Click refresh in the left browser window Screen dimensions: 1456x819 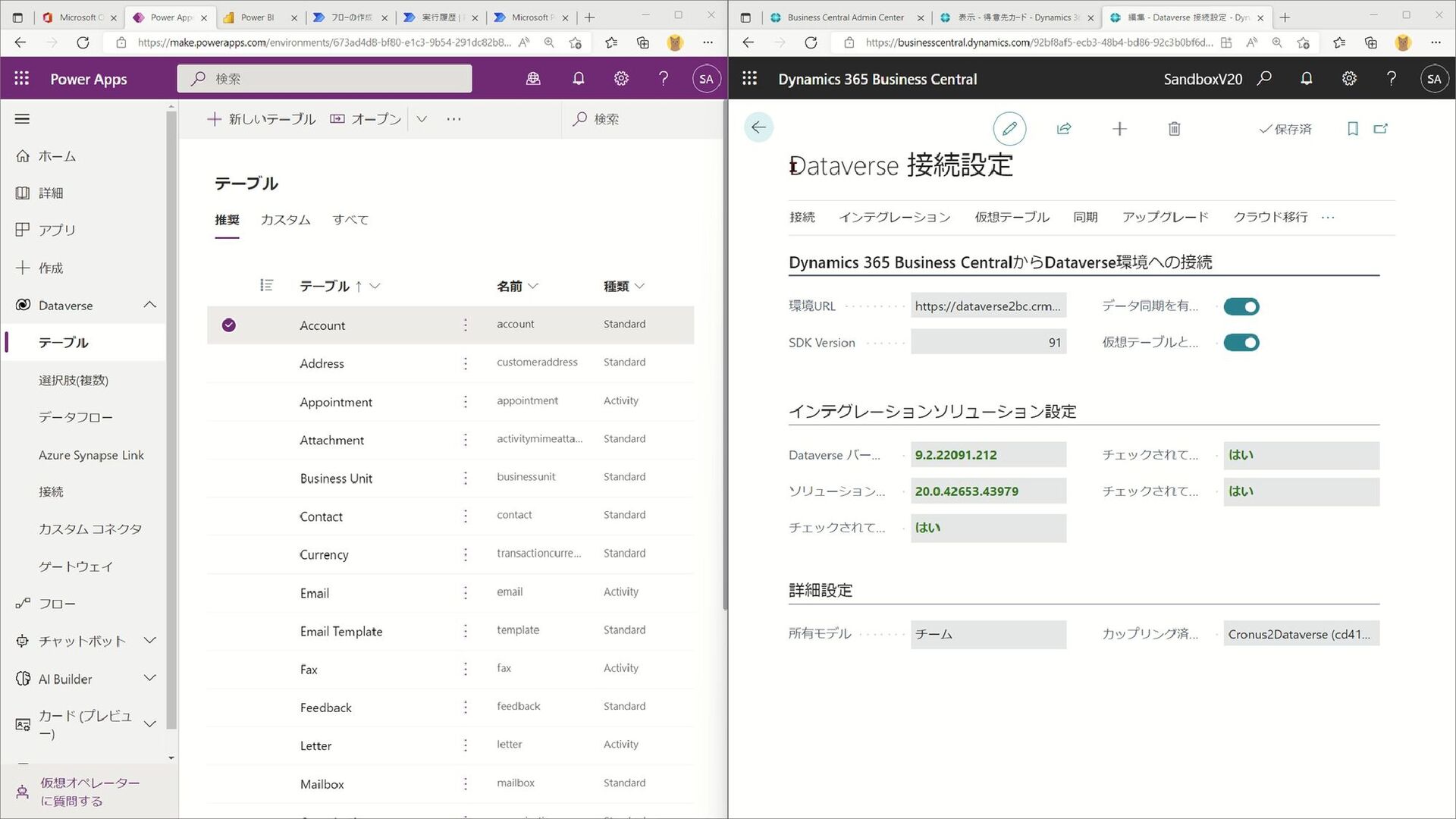point(83,42)
